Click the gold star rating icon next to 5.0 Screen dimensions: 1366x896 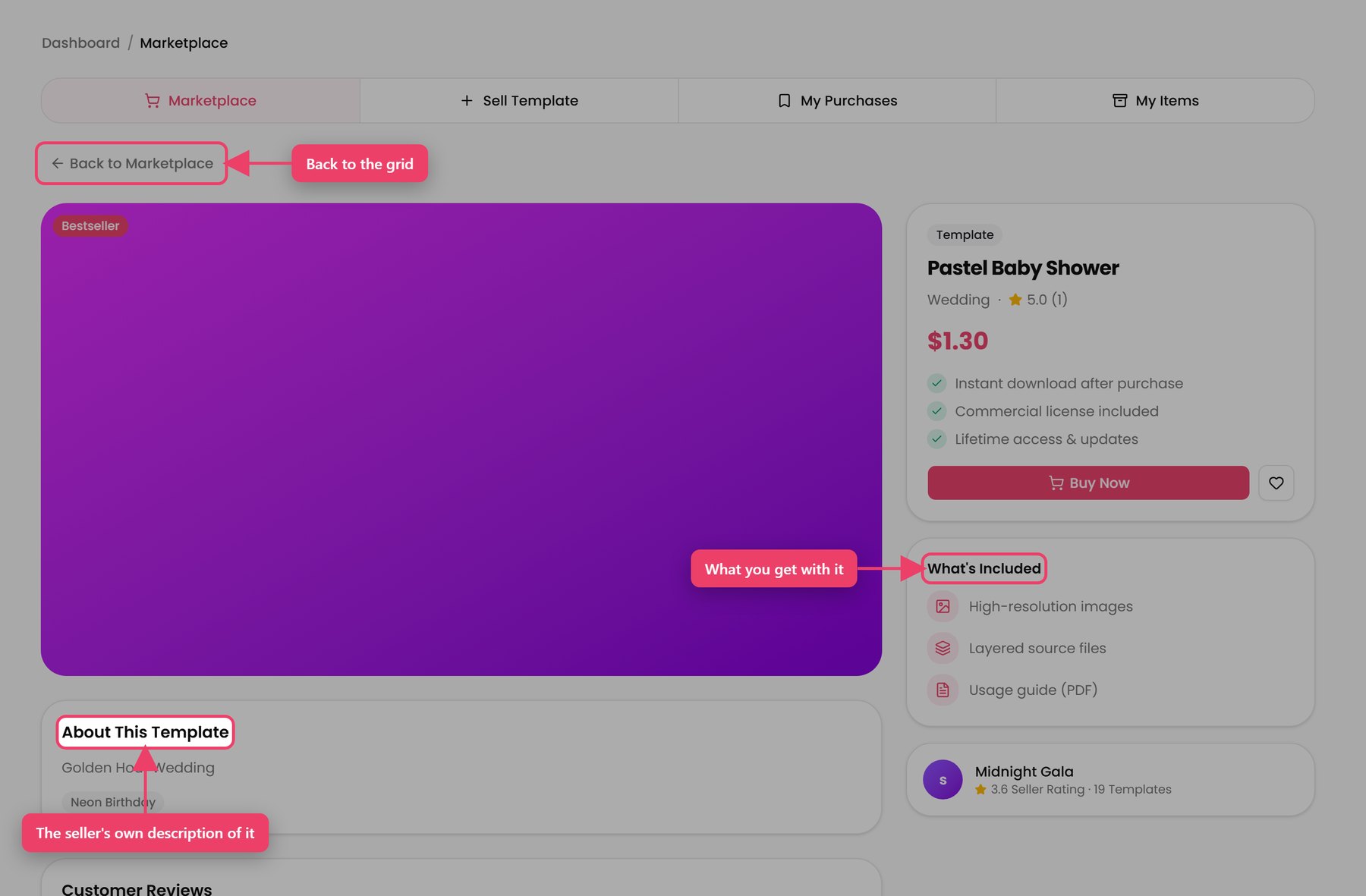1015,300
